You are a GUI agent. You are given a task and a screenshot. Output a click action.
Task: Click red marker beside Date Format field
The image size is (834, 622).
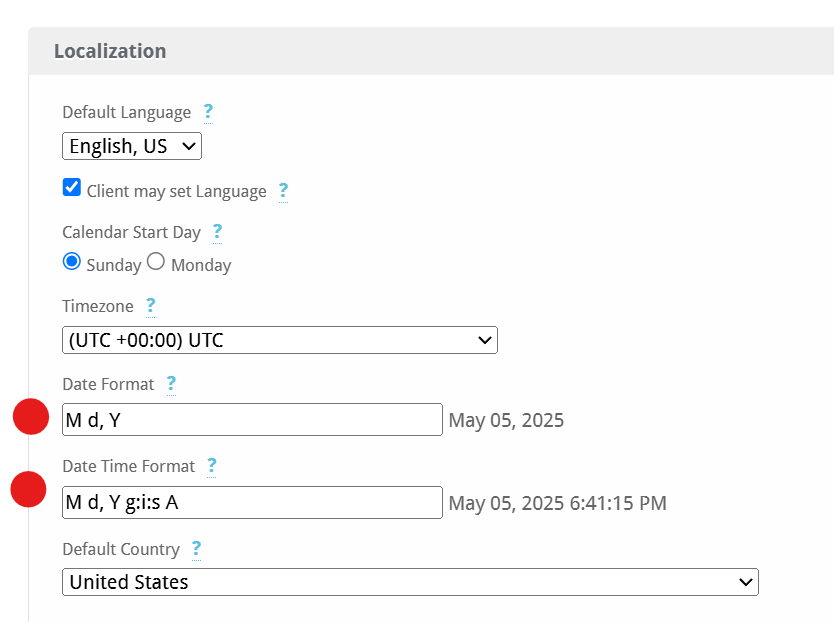31,417
